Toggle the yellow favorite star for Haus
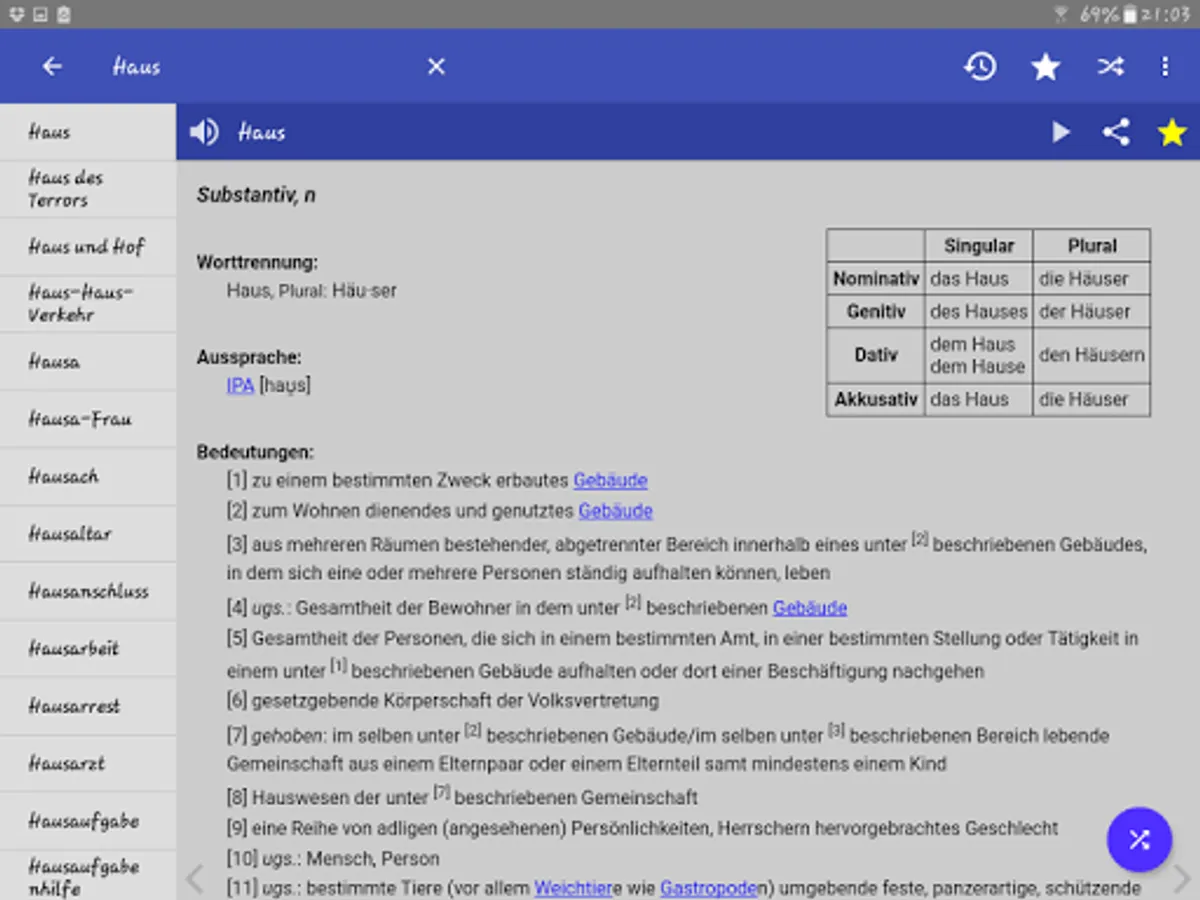1200x900 pixels. pyautogui.click(x=1172, y=132)
